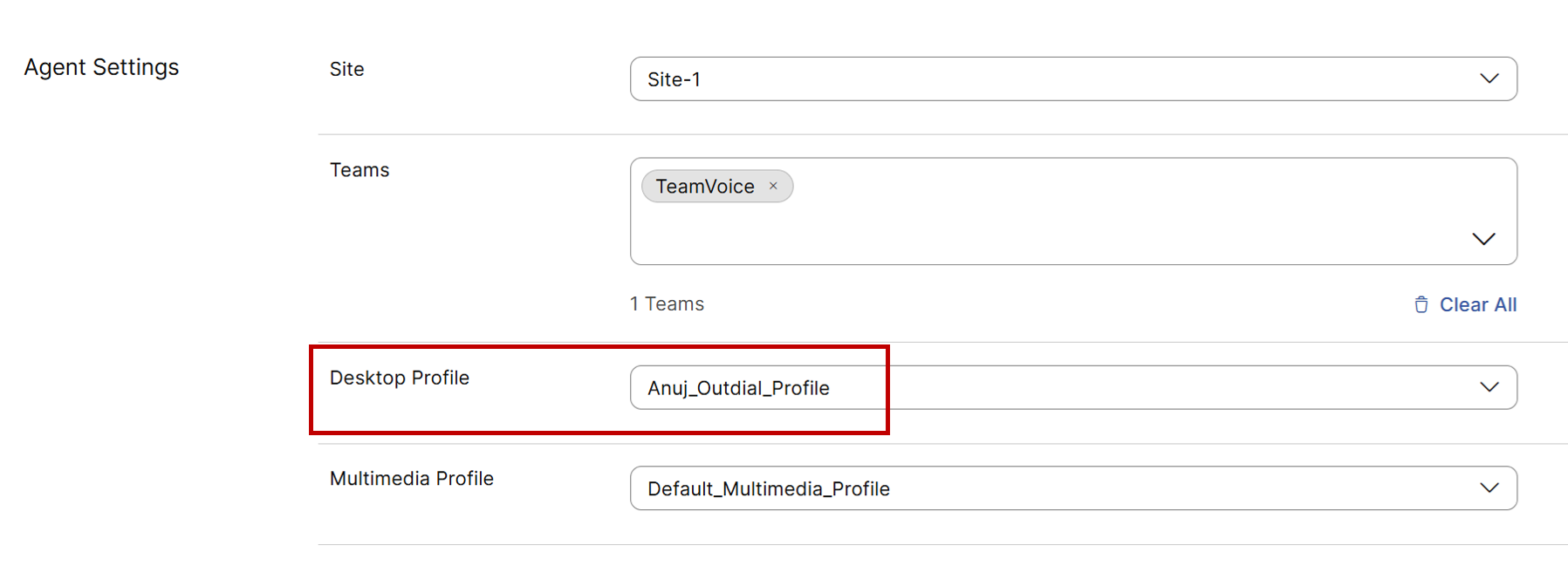
Task: Click the Site field label
Action: 346,69
